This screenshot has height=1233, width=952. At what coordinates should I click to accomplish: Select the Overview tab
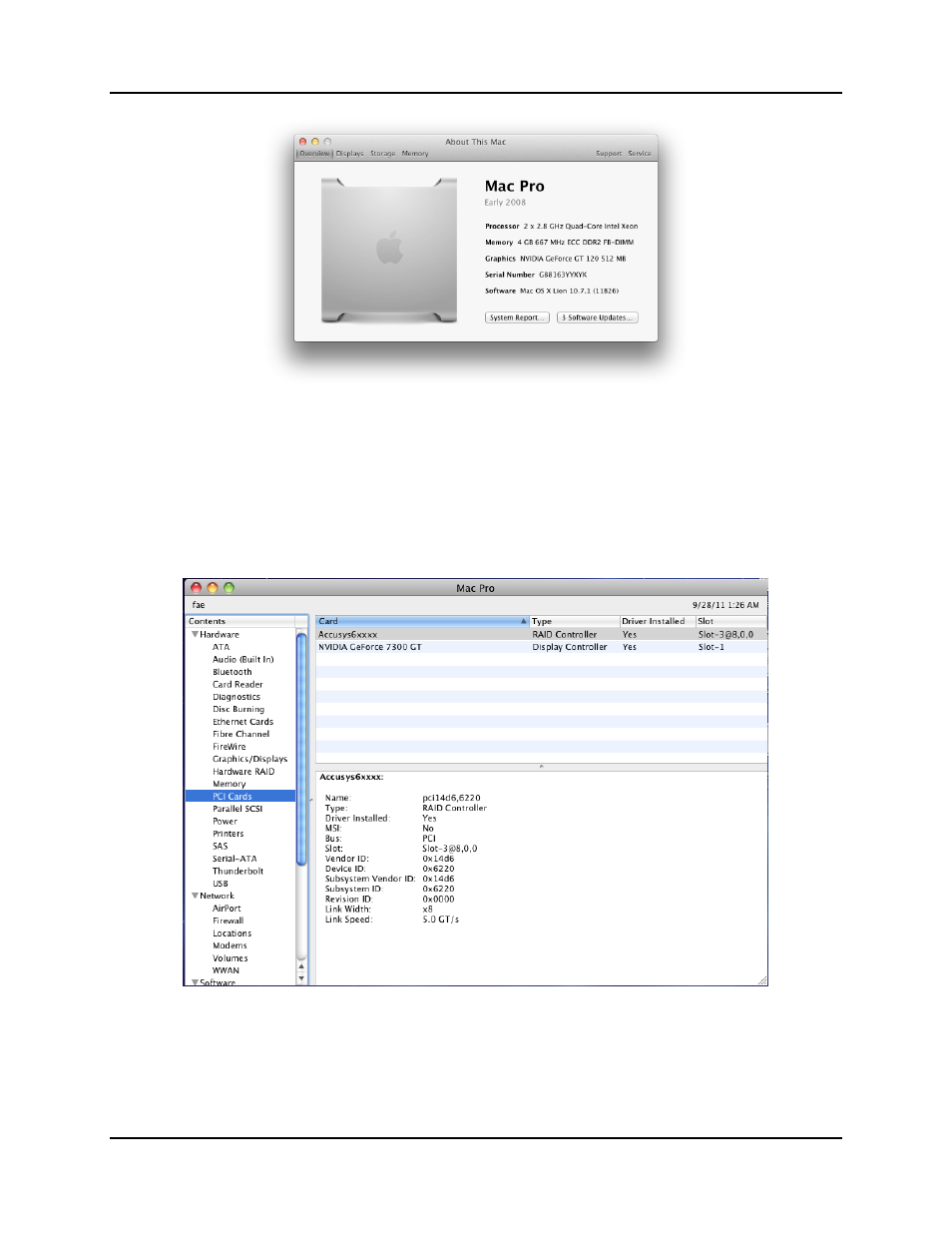click(314, 154)
